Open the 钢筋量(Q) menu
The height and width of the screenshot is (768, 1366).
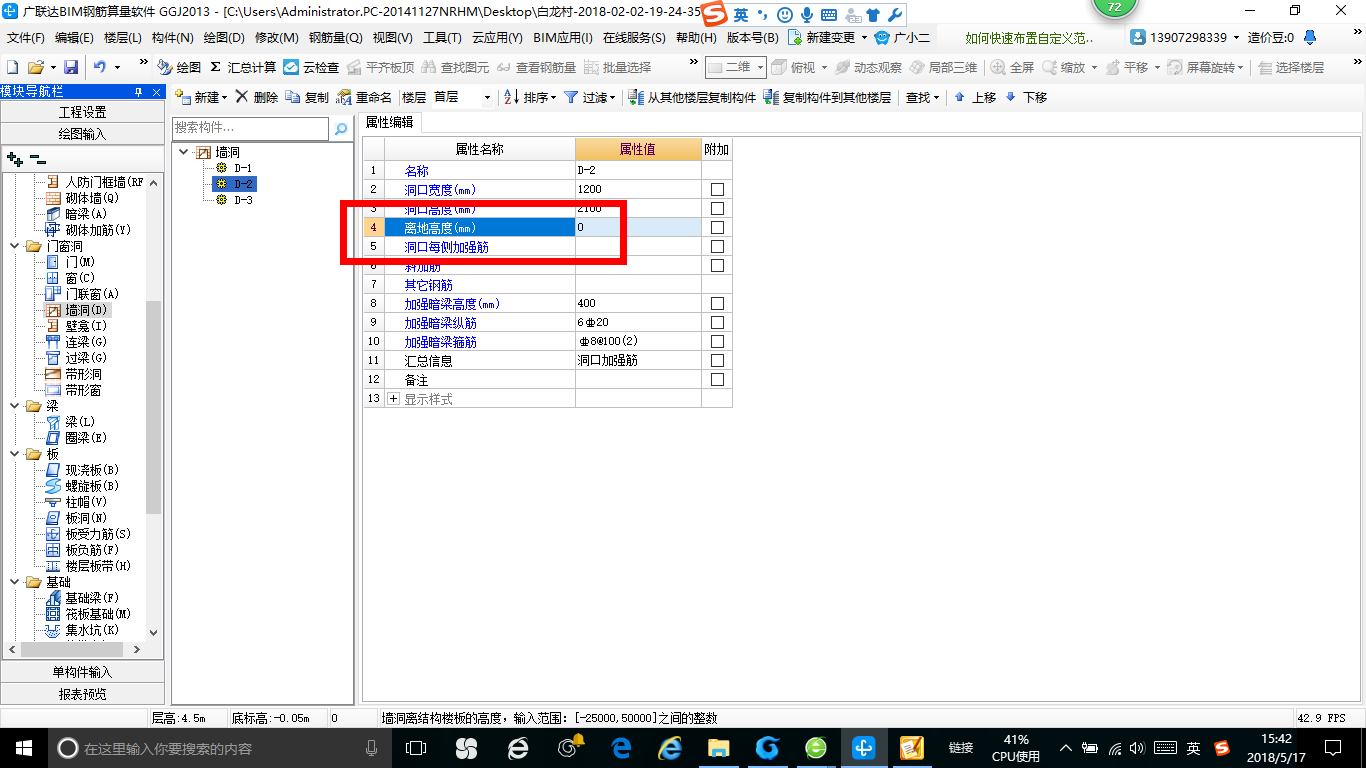[x=335, y=38]
